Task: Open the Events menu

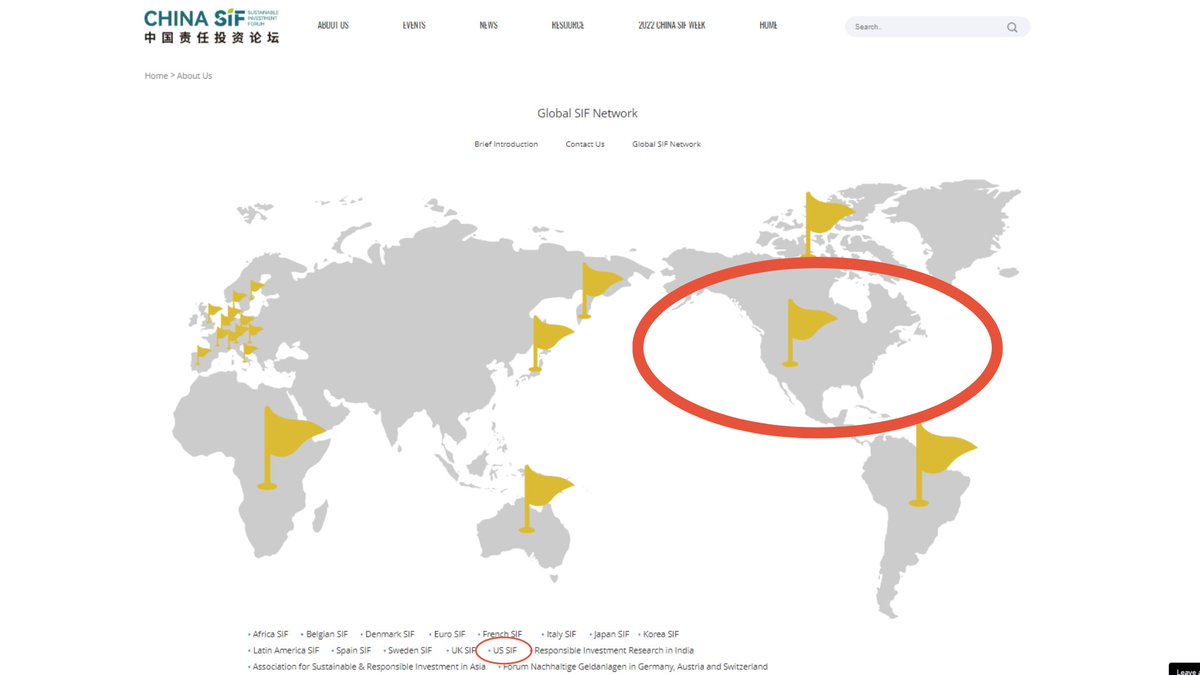Action: tap(414, 25)
